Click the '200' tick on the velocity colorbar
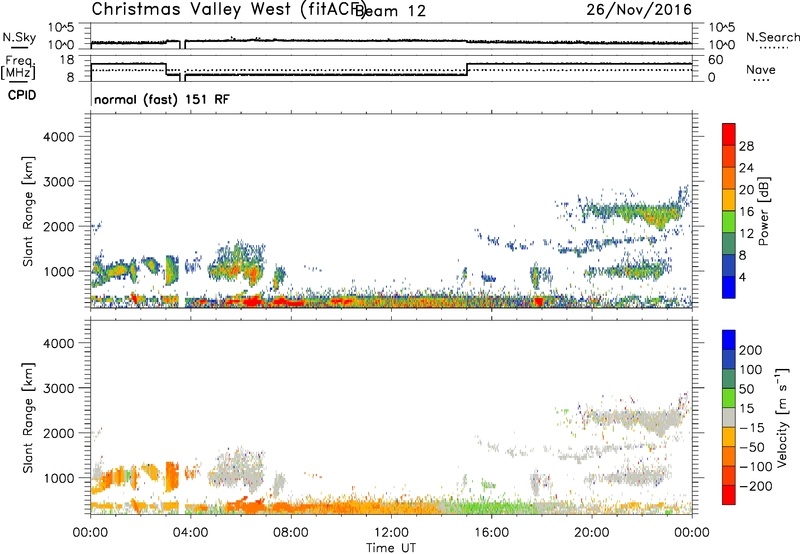Image resolution: width=800 pixels, height=554 pixels. [x=751, y=350]
